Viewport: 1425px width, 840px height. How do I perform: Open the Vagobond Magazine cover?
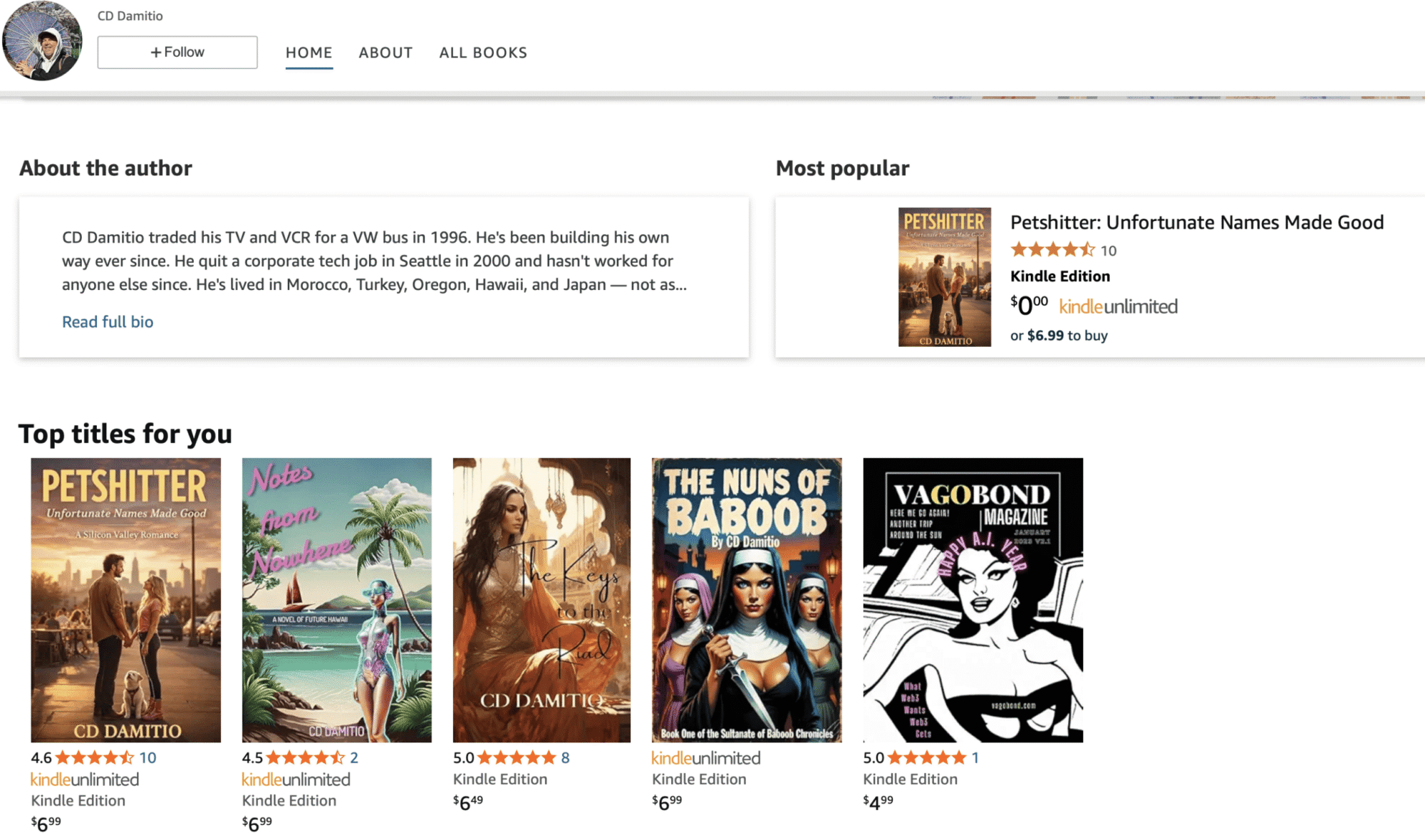click(973, 600)
